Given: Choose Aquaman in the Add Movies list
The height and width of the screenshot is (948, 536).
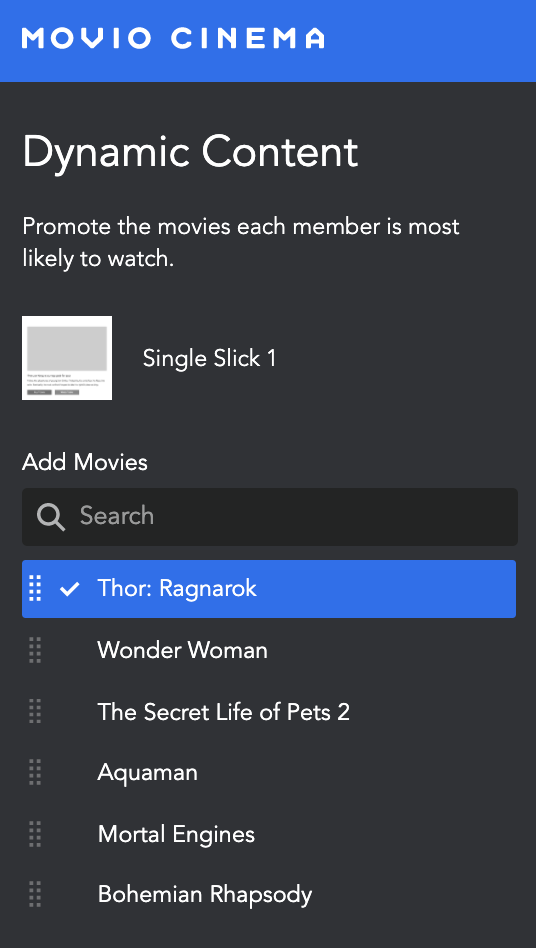Looking at the screenshot, I should point(269,773).
